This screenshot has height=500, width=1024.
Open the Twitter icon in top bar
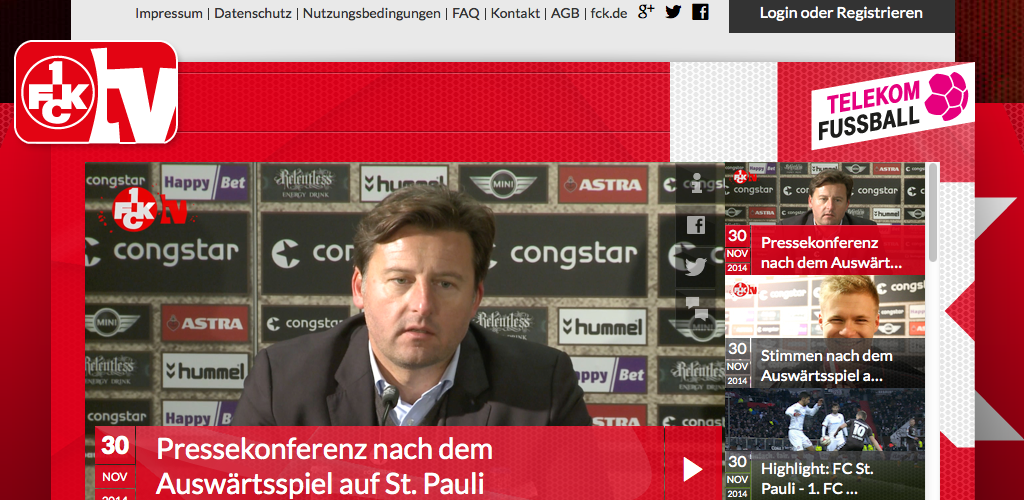click(673, 12)
